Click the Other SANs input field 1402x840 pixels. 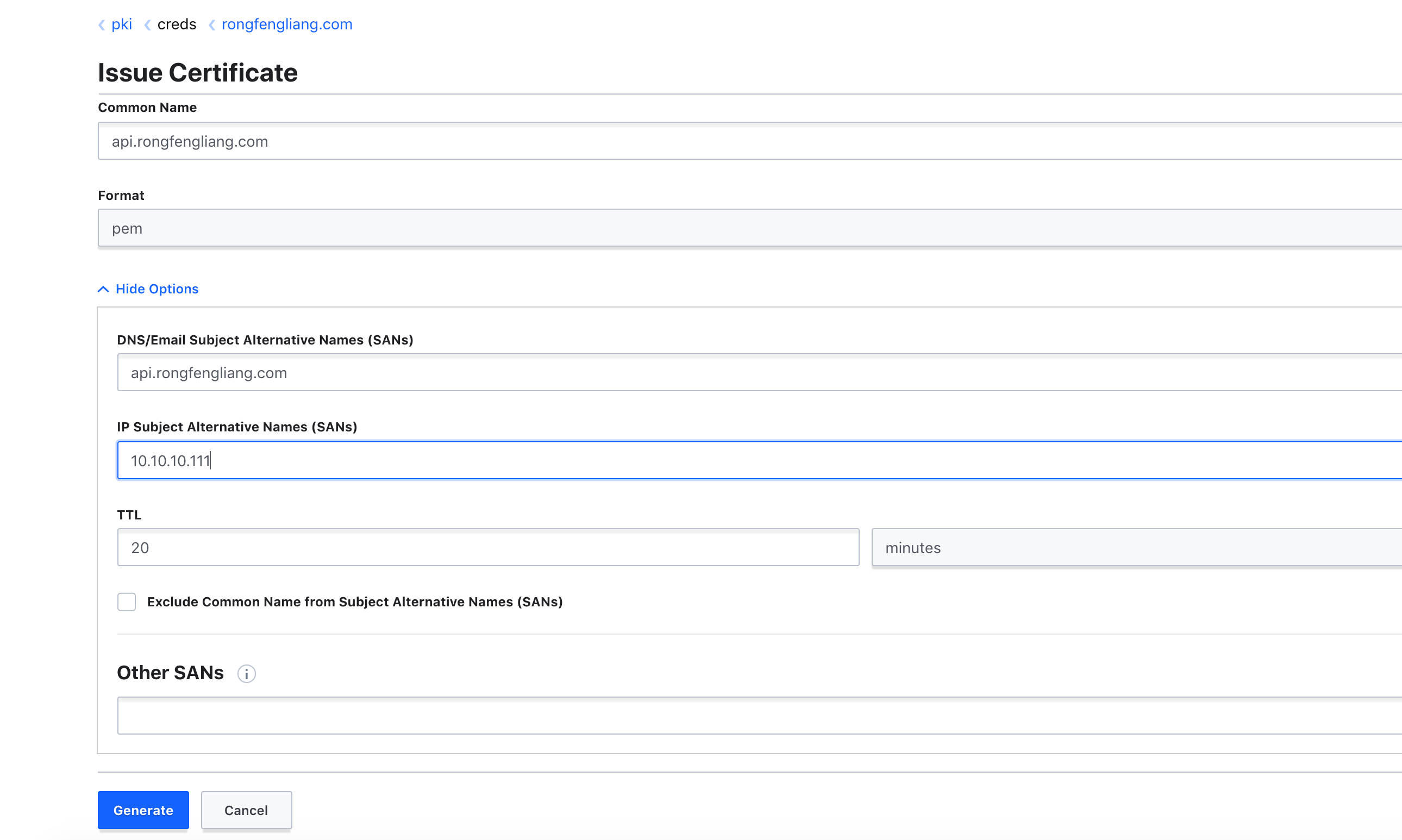(759, 716)
